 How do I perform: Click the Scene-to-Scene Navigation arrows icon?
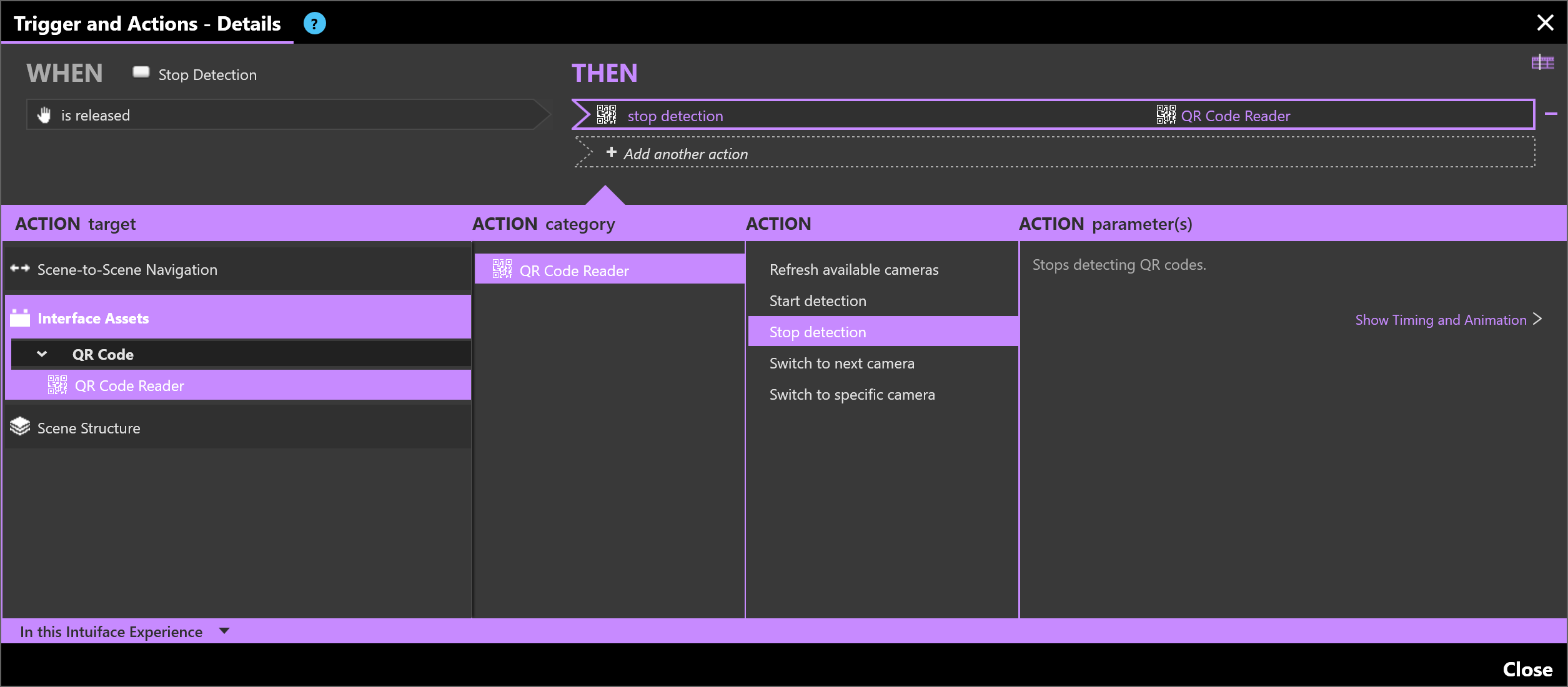pyautogui.click(x=20, y=269)
